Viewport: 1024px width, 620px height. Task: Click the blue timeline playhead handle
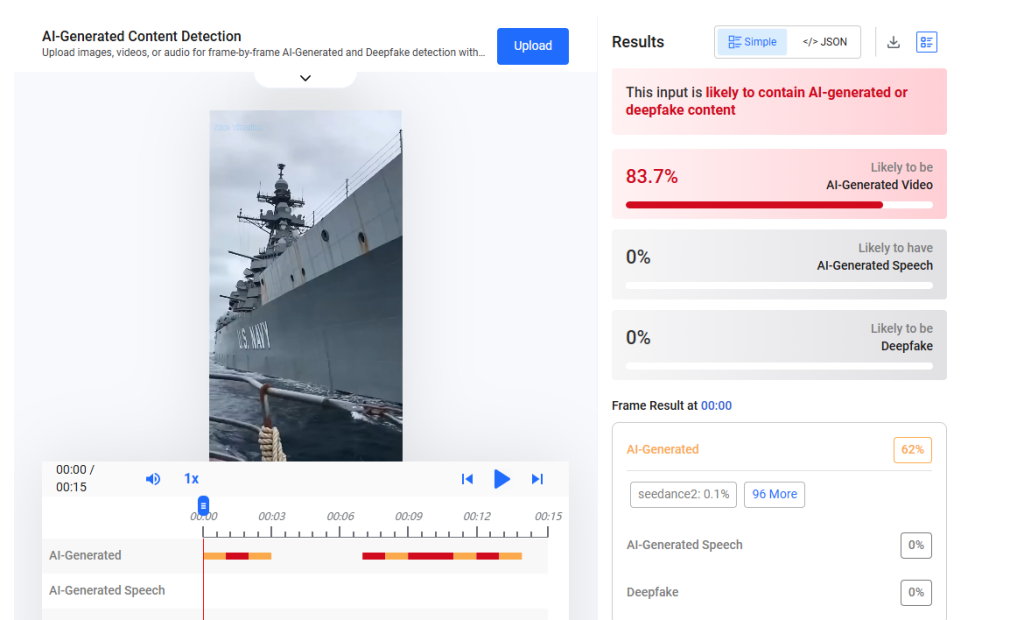[x=203, y=505]
